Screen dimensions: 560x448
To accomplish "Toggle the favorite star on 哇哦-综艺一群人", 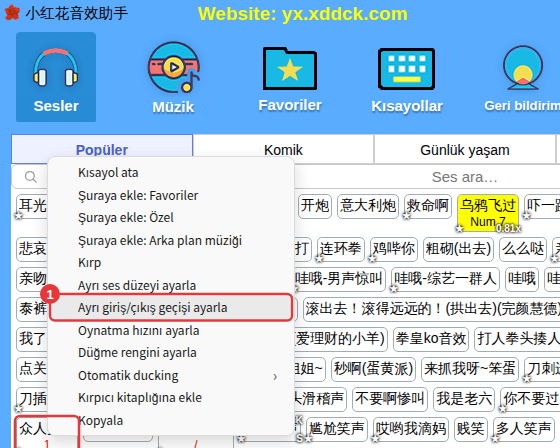I will 394,288.
